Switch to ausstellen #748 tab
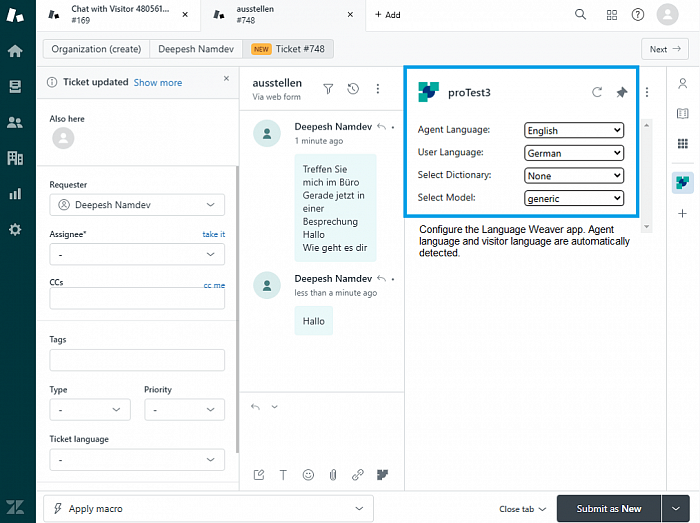The height and width of the screenshot is (523, 700). (x=281, y=15)
